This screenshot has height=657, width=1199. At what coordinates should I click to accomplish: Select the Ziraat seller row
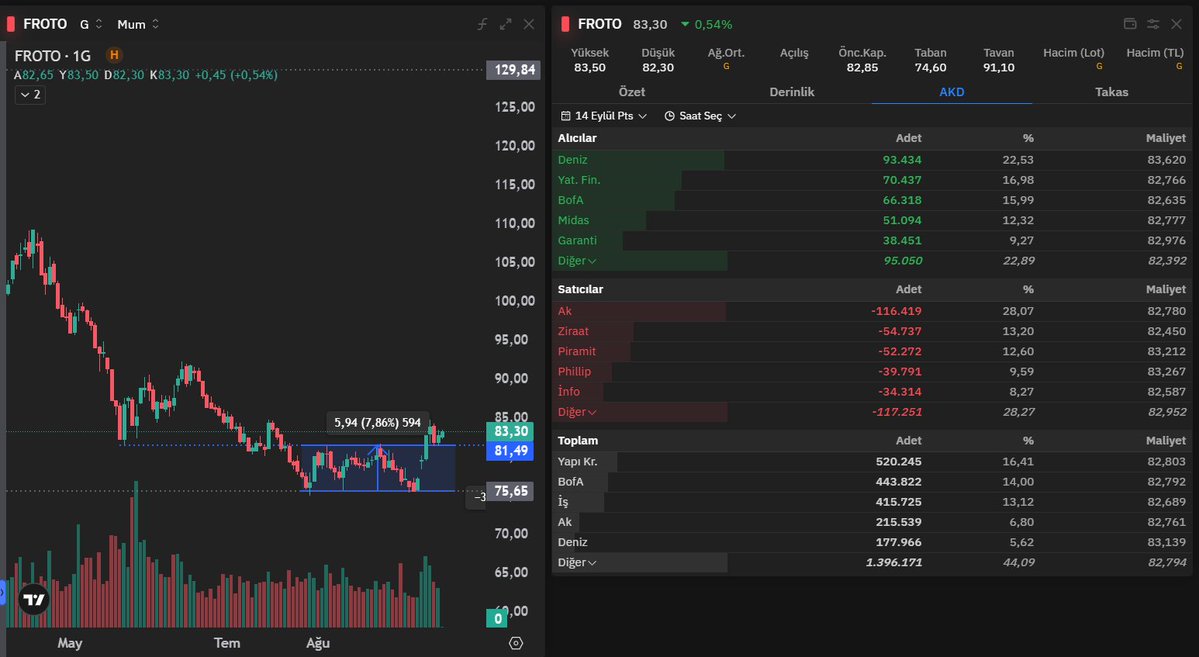click(x=872, y=331)
